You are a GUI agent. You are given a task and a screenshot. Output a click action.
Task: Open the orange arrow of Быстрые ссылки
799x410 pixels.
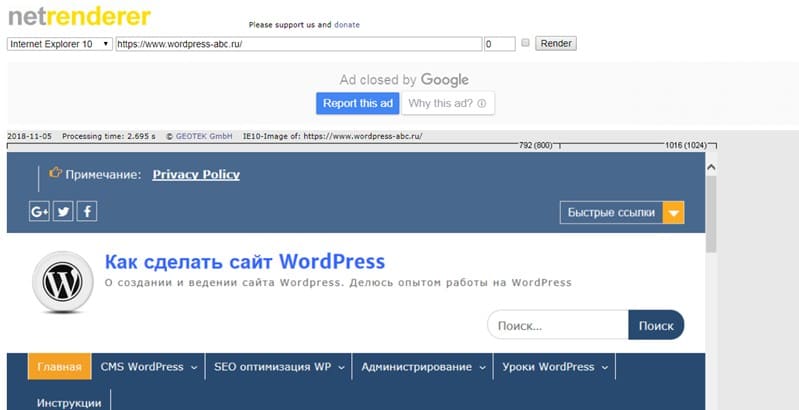click(x=673, y=212)
